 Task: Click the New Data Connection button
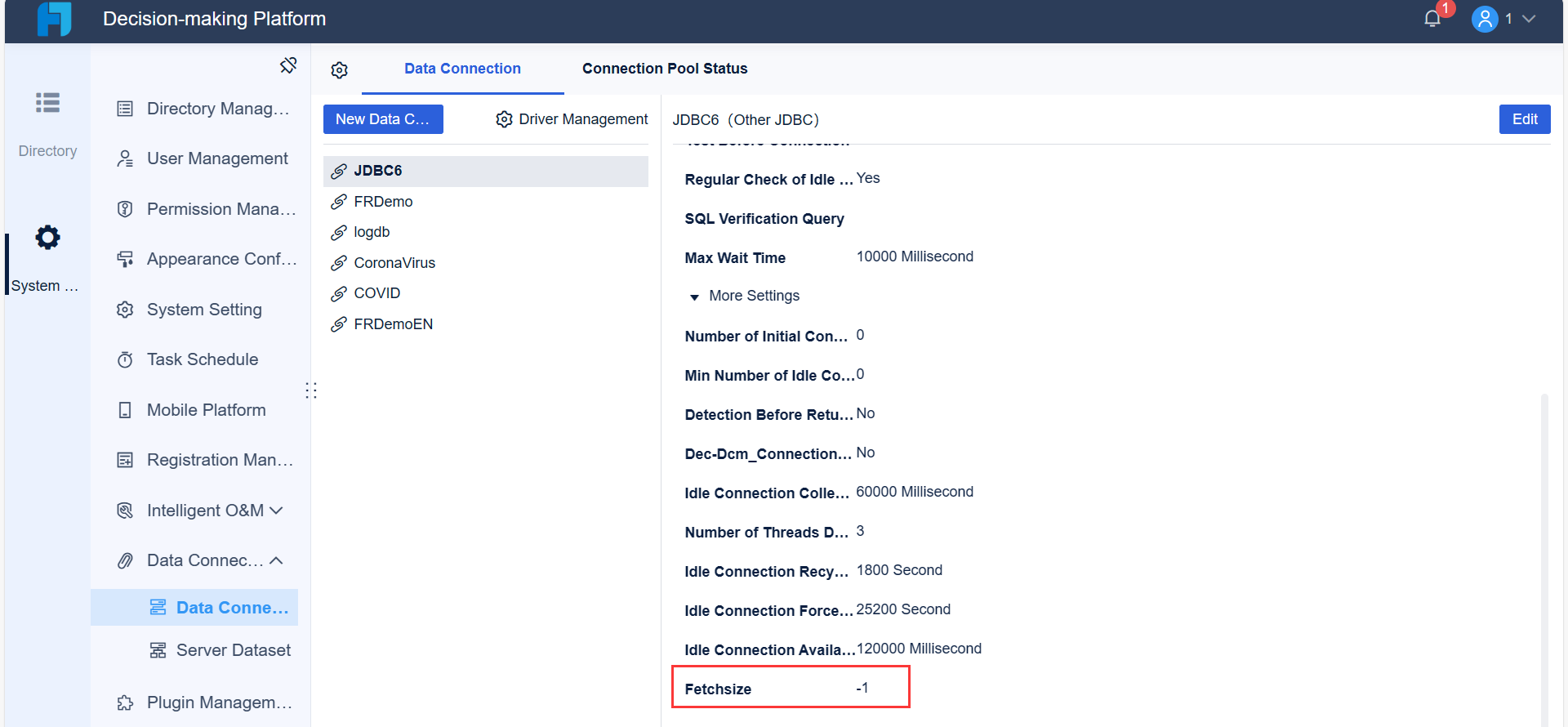click(x=383, y=119)
